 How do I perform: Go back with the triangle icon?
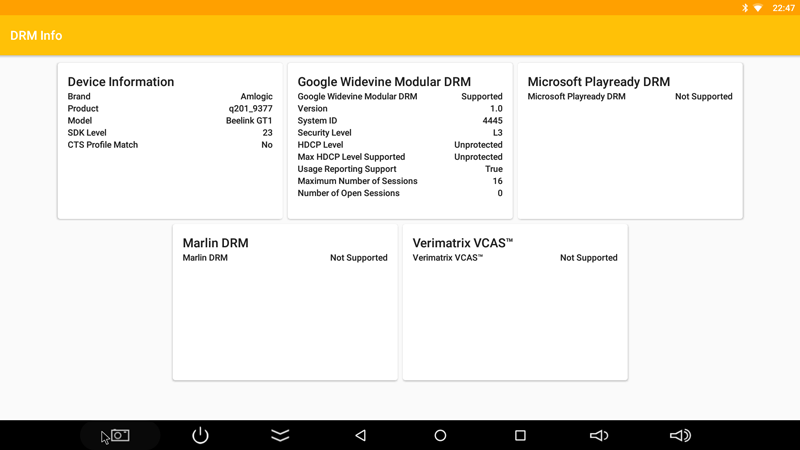360,435
